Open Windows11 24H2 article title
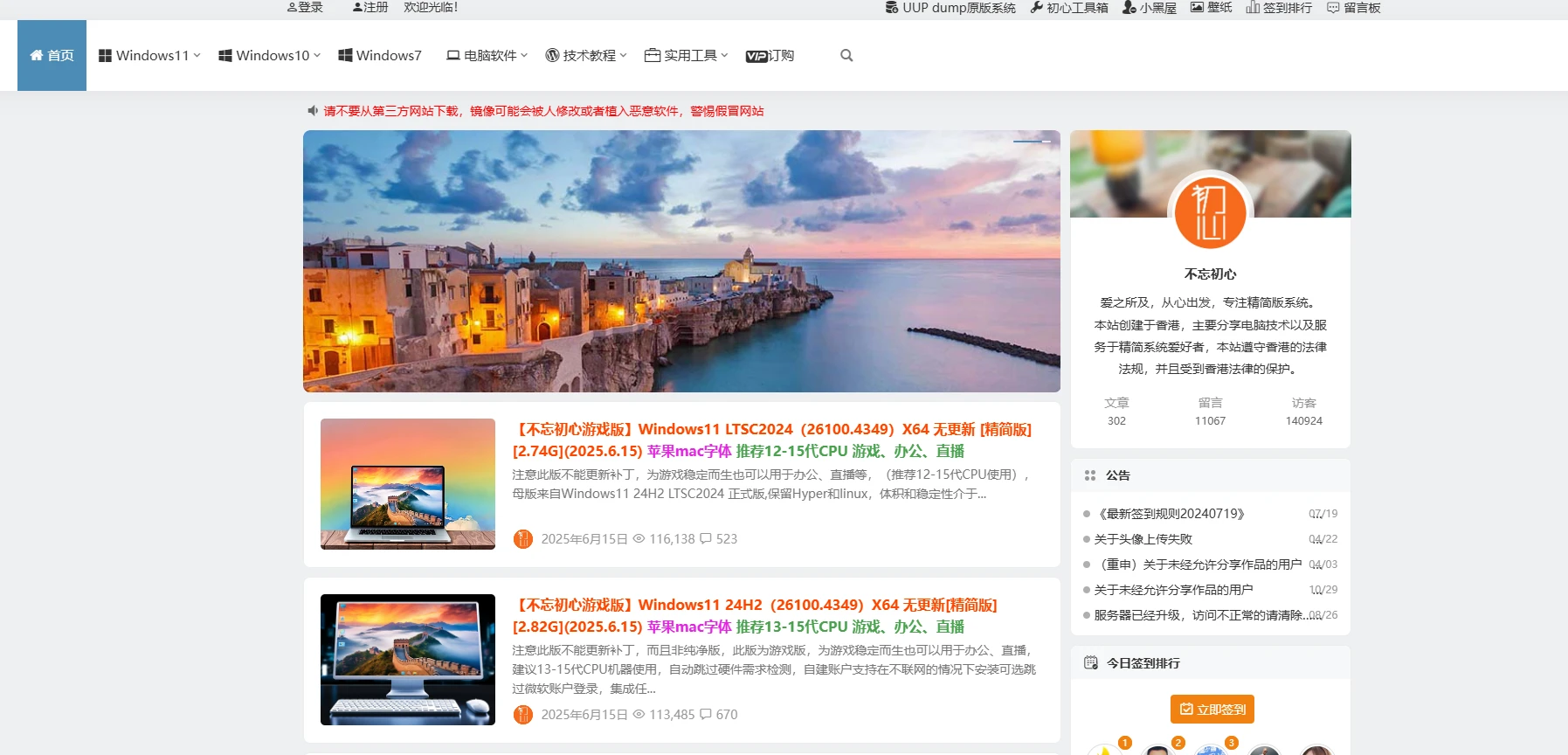 pyautogui.click(x=755, y=615)
